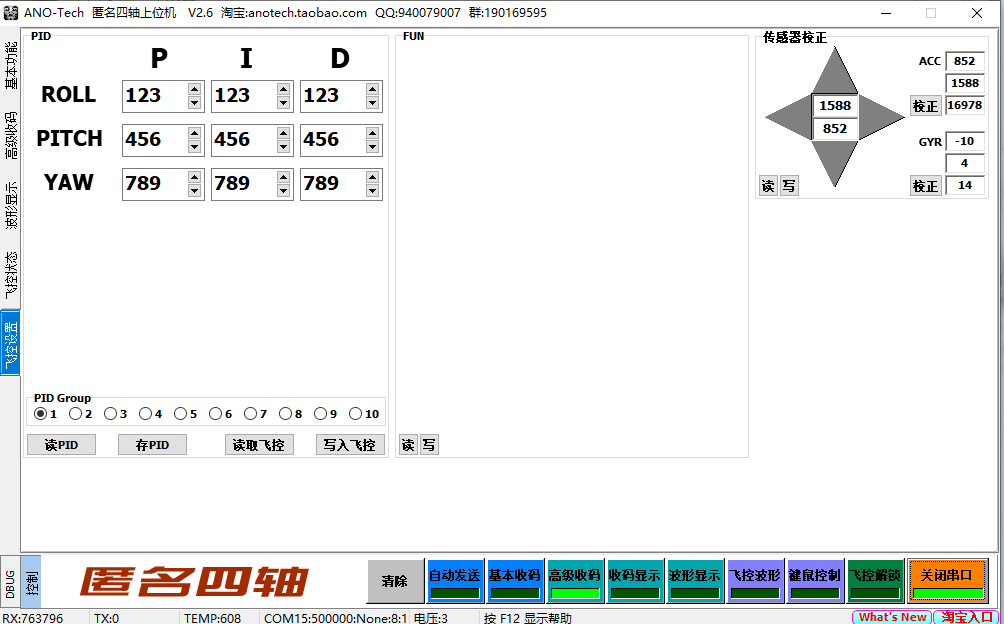This screenshot has width=1004, height=624.
Task: Increase ROLL P value with up spinner
Action: click(x=195, y=89)
